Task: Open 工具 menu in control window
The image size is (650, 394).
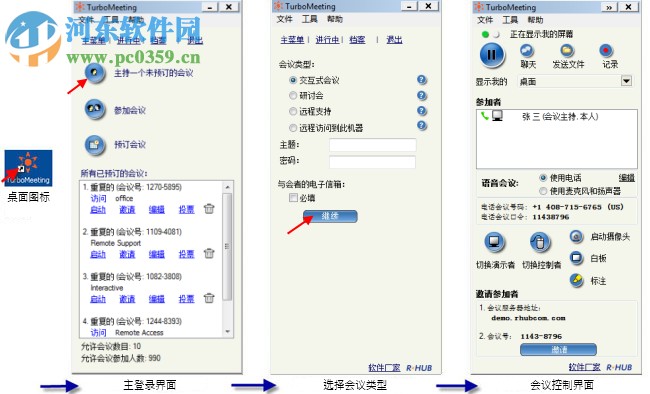Action: coord(510,20)
